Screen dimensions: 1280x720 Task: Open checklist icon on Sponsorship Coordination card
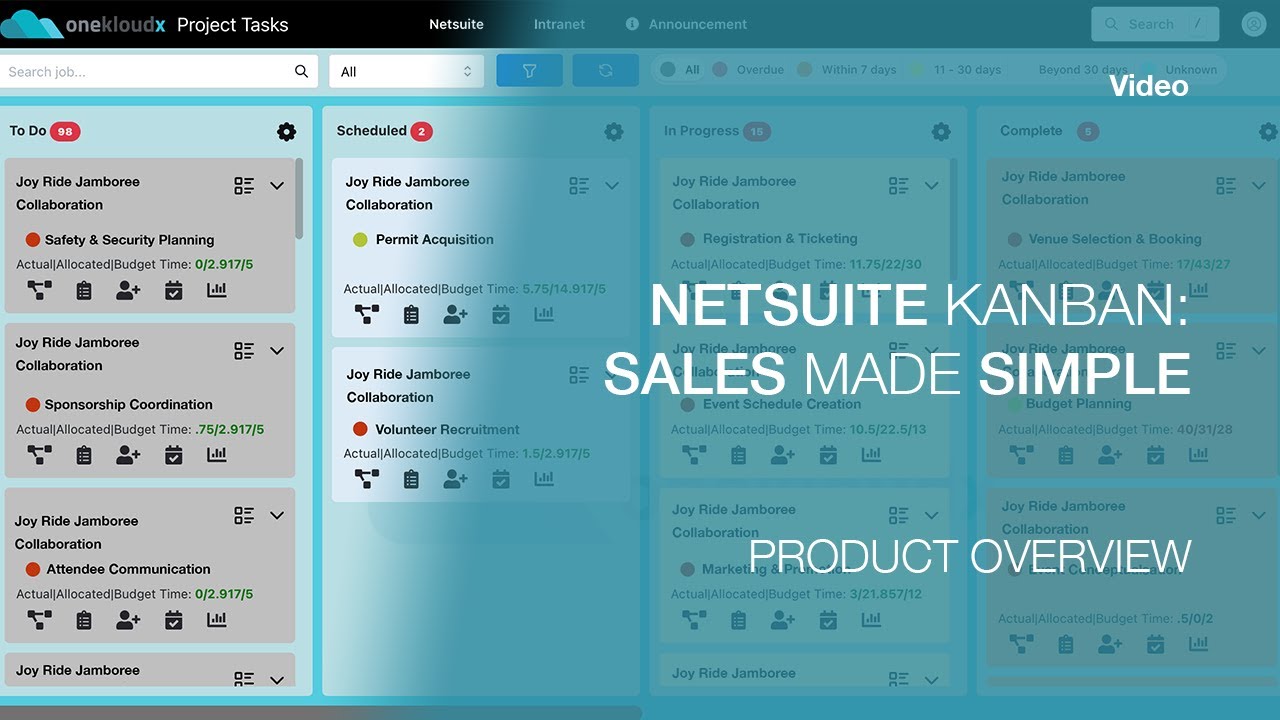click(x=244, y=351)
